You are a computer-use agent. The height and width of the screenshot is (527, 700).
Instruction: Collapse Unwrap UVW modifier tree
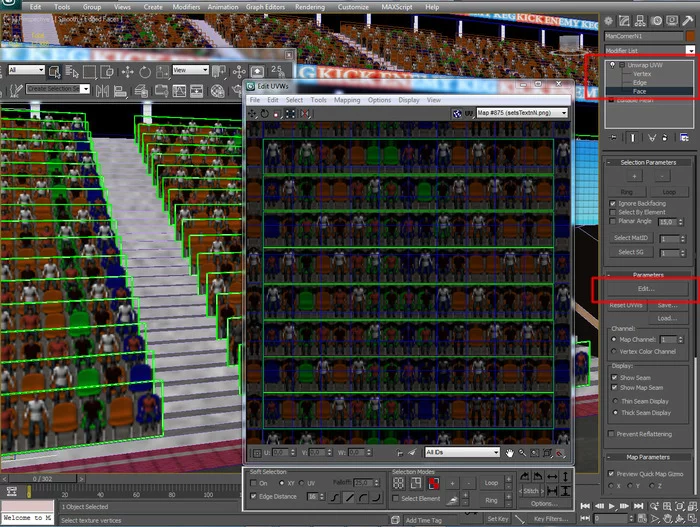click(621, 65)
